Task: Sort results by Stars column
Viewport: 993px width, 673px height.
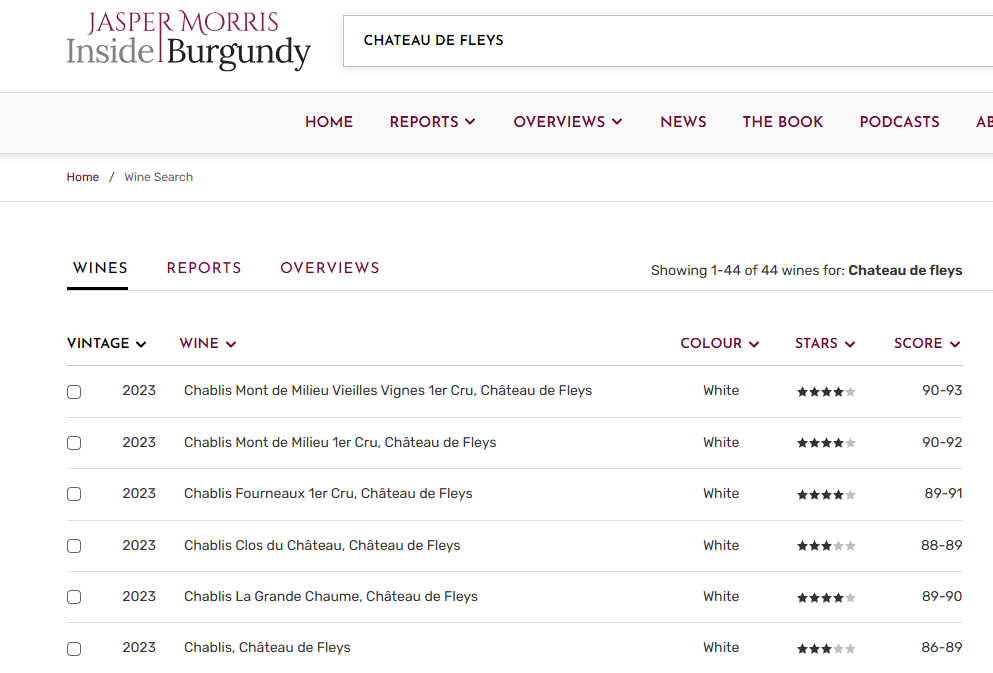Action: point(824,343)
